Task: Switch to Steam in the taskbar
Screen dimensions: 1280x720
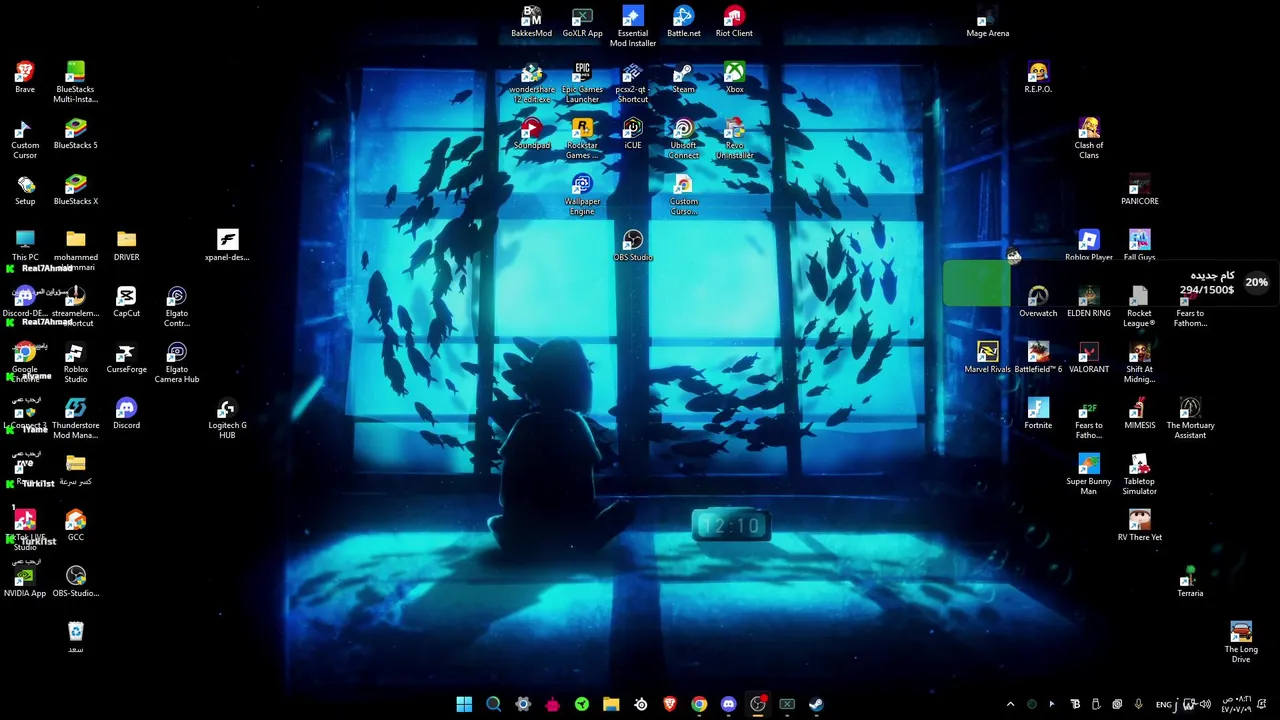Action: click(816, 704)
